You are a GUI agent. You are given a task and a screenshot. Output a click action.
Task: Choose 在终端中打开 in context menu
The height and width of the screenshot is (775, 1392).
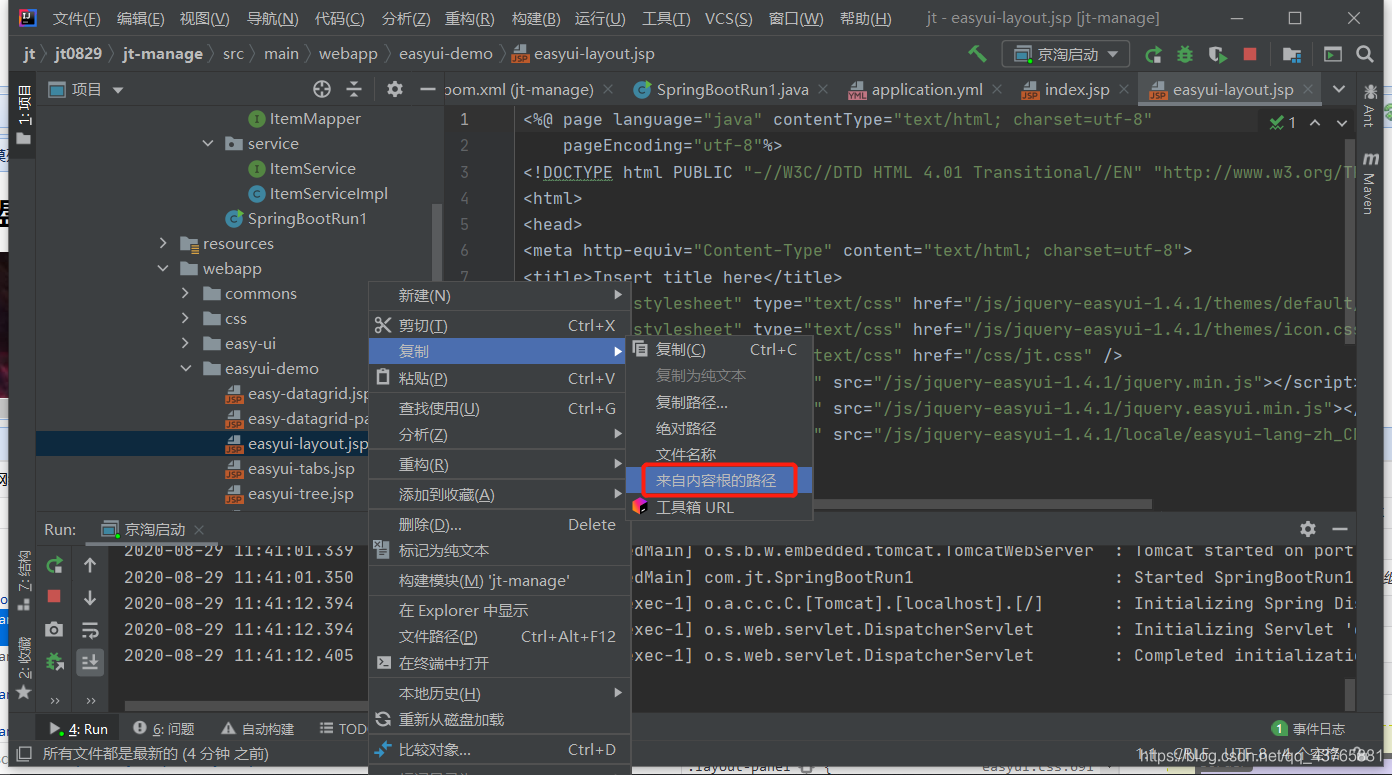pos(499,663)
